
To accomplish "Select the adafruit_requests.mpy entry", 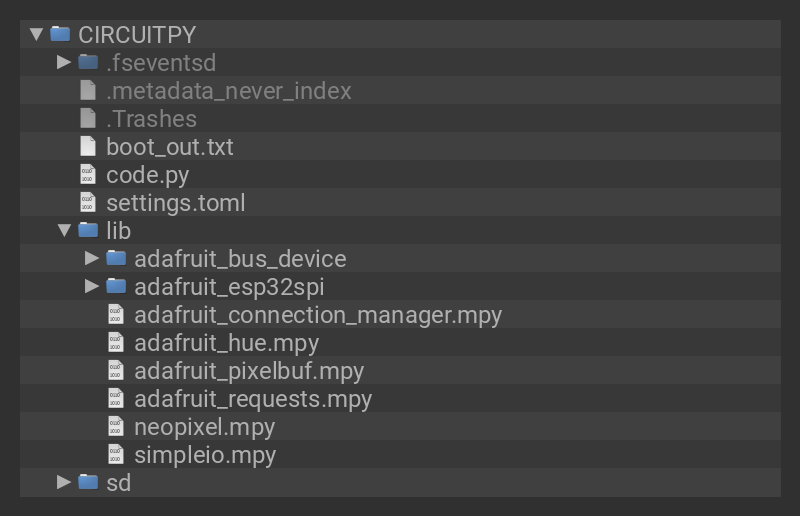I will click(x=253, y=399).
